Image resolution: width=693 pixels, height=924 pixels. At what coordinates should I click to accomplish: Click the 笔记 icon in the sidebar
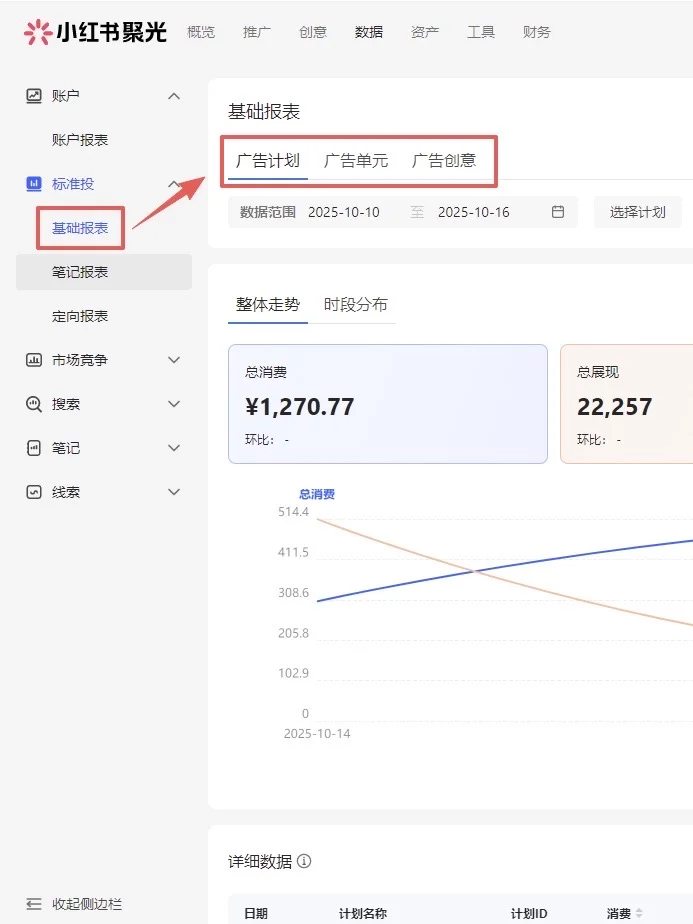34,448
